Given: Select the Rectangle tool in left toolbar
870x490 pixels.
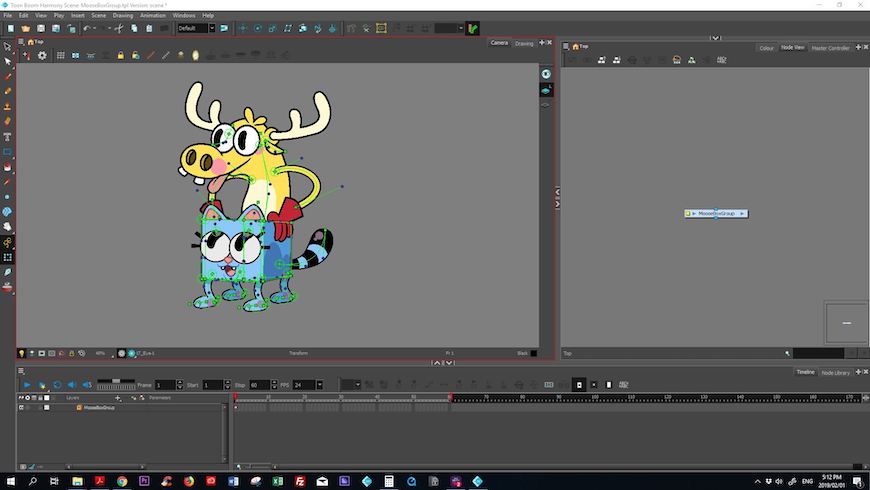Looking at the screenshot, I should tap(7, 151).
